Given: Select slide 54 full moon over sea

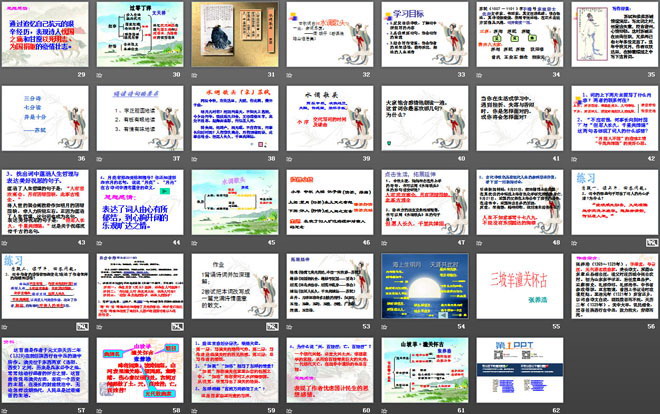Looking at the screenshot, I should click(x=425, y=286).
